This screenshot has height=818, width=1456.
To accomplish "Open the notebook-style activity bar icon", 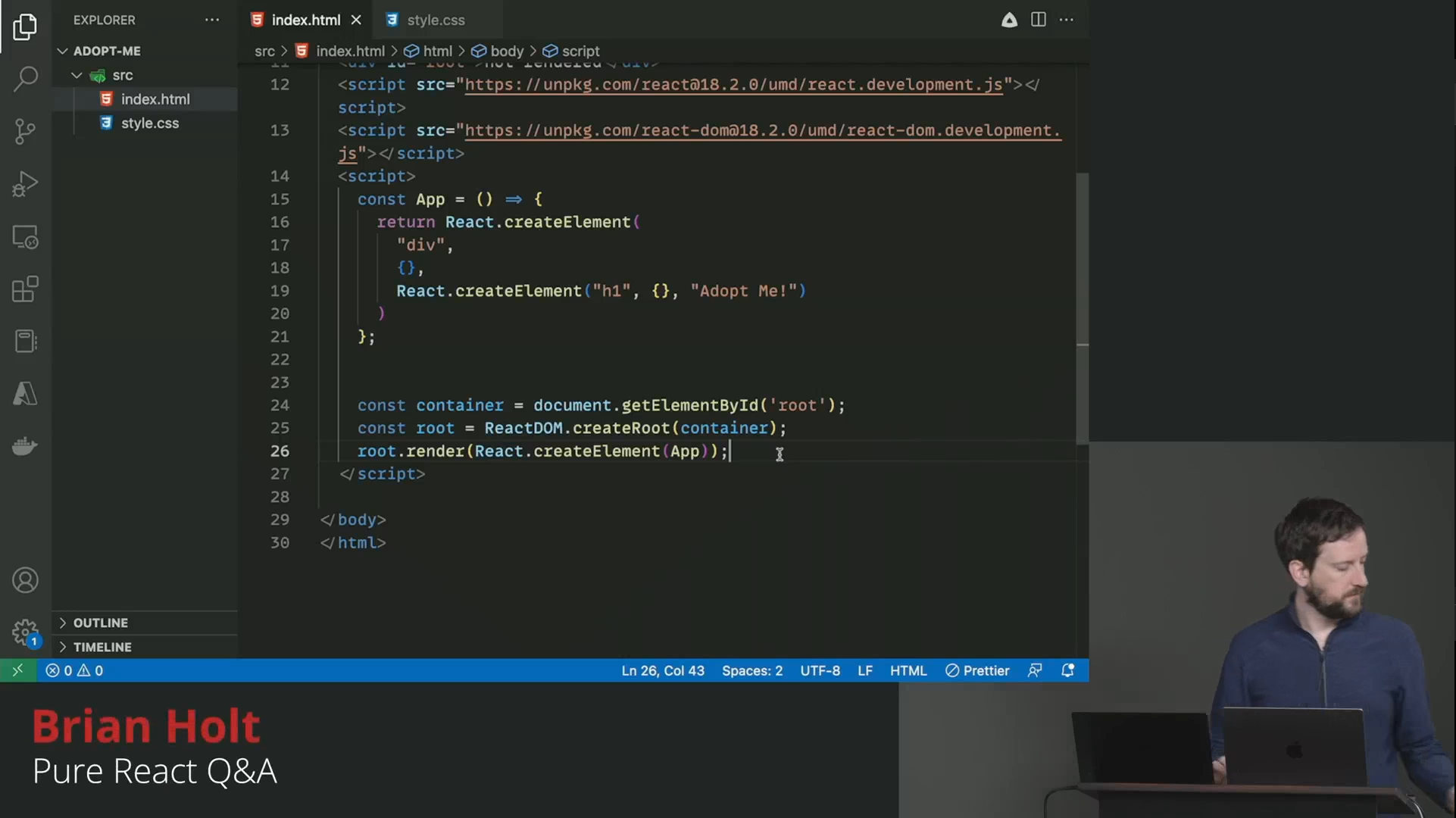I will point(25,342).
